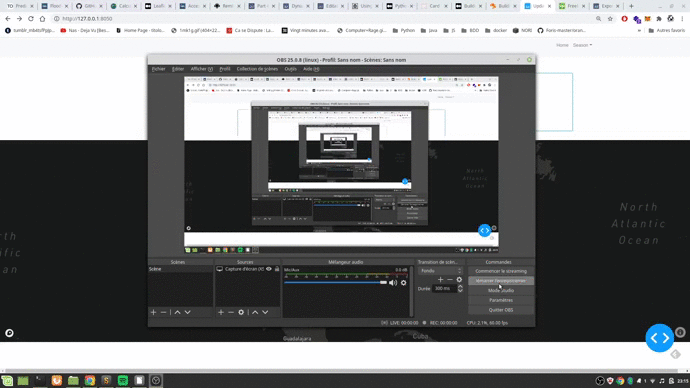Click Quitter OBS button
Image resolution: width=690 pixels, height=388 pixels.
501,310
